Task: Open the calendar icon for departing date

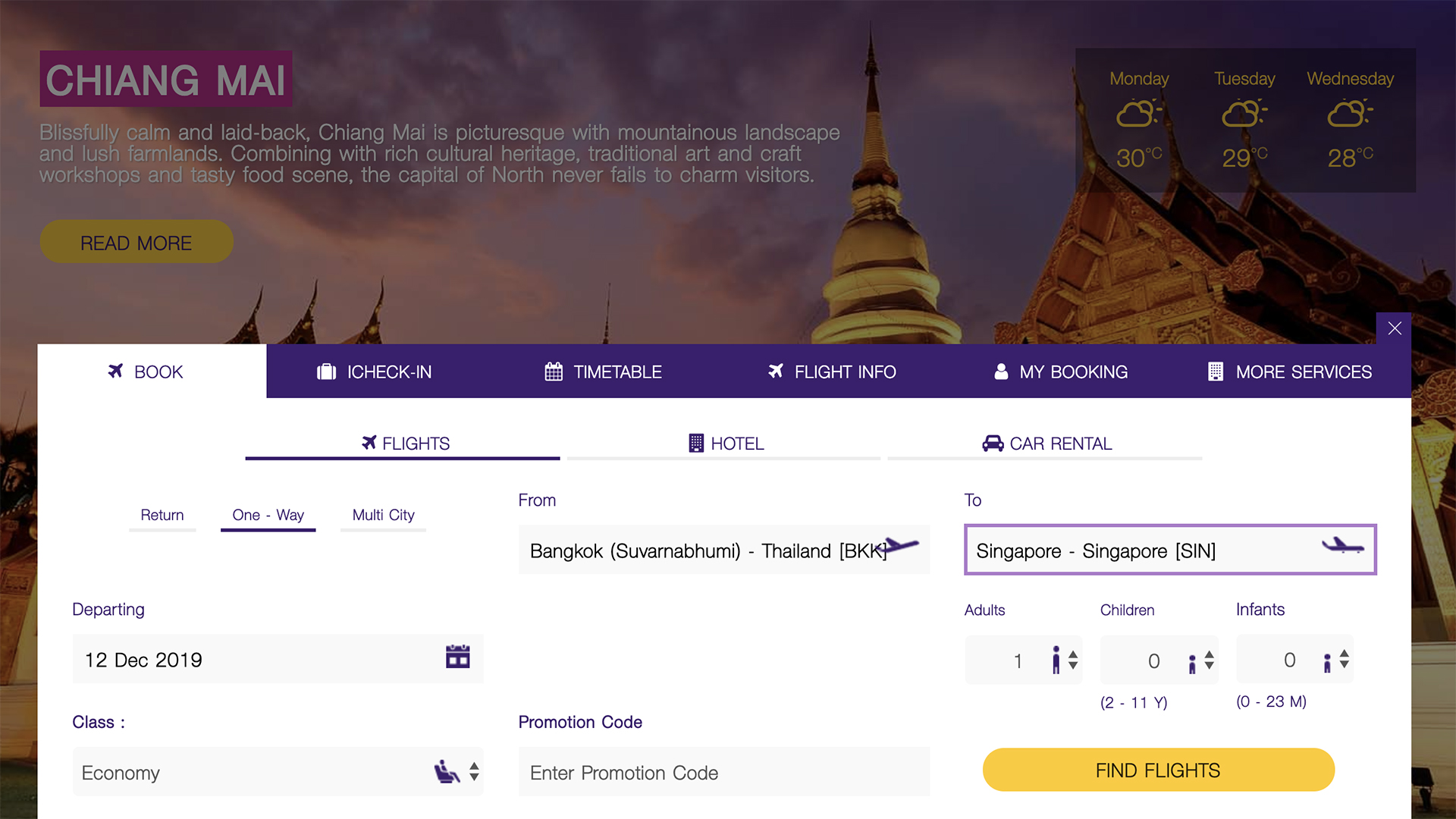Action: tap(458, 657)
